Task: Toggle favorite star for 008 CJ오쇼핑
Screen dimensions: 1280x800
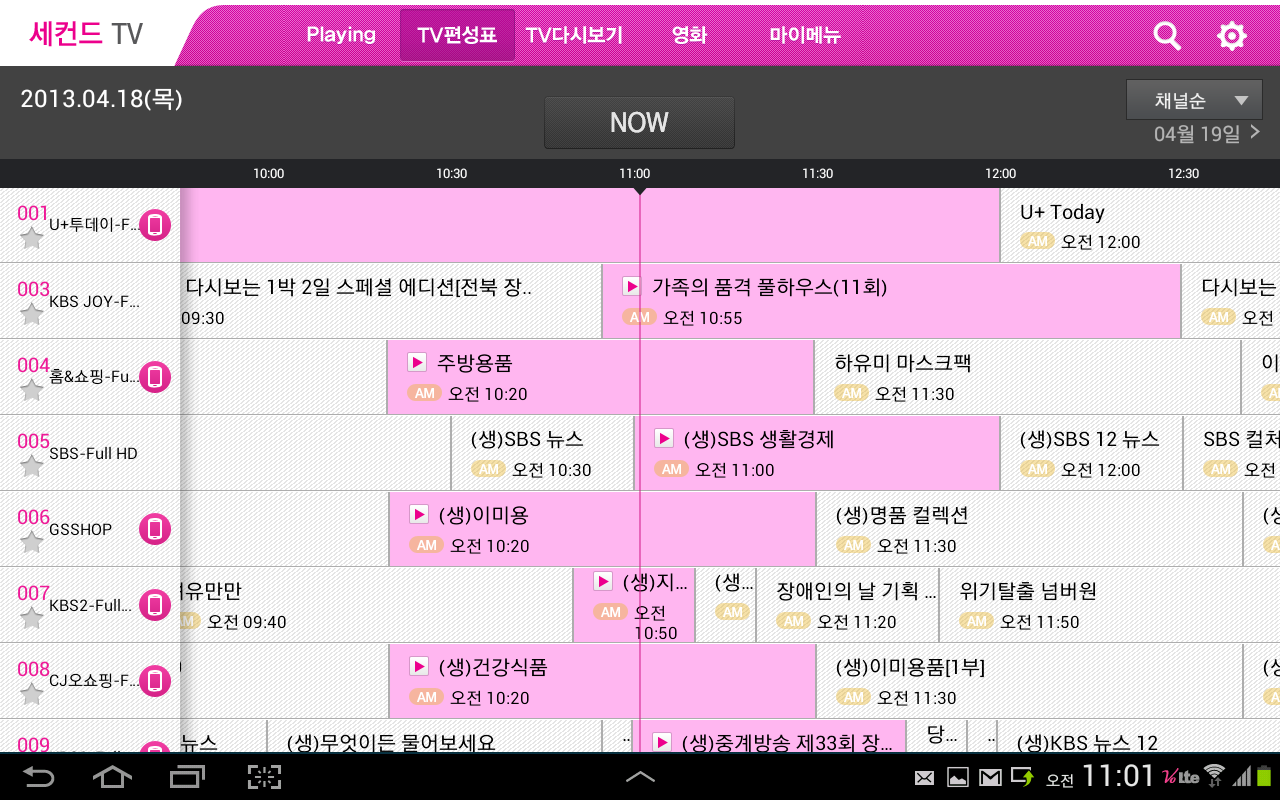Action: (32, 694)
